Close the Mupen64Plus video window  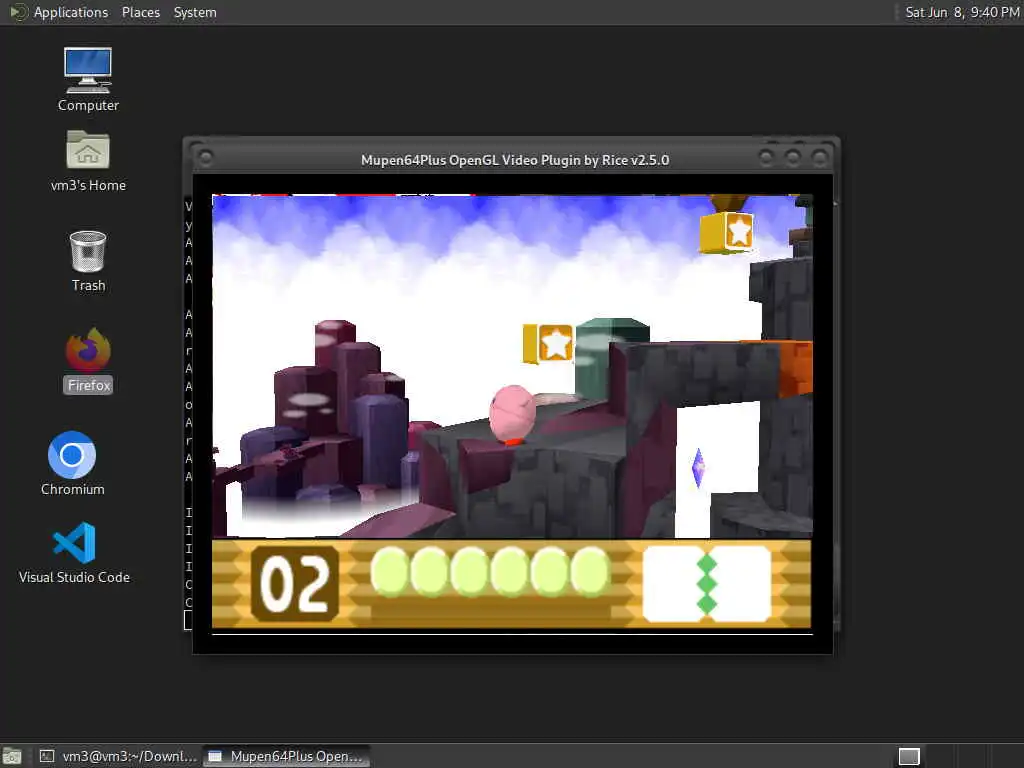coord(819,157)
